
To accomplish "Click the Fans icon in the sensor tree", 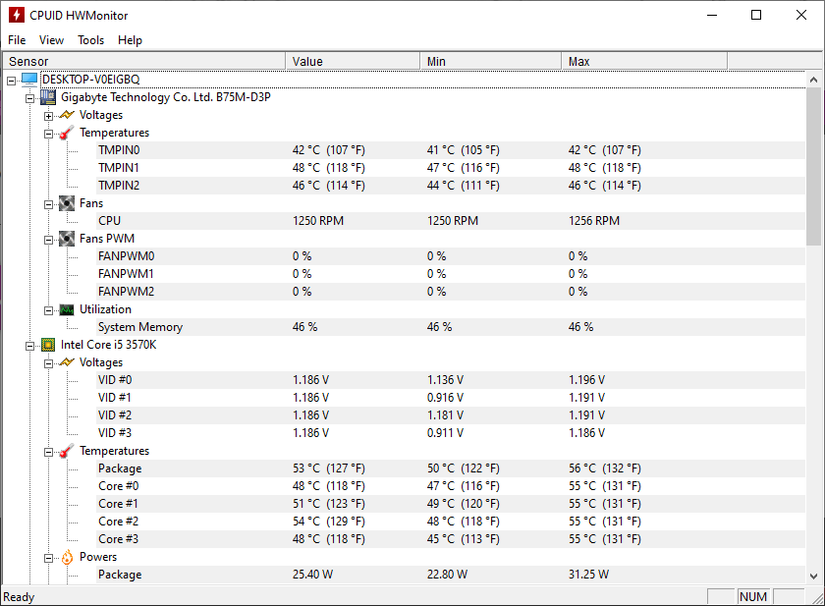I will coord(66,203).
